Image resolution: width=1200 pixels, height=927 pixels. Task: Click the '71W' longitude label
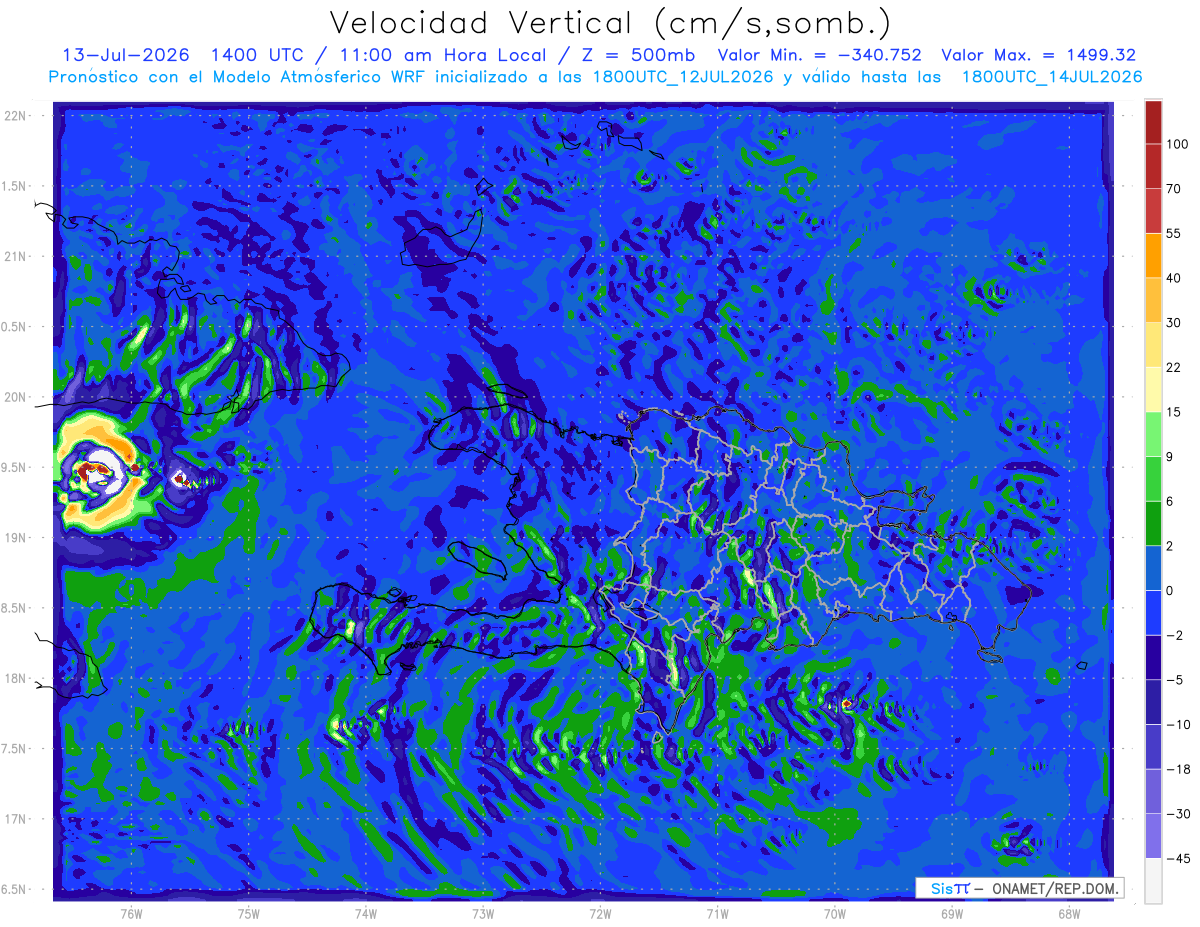(x=717, y=913)
